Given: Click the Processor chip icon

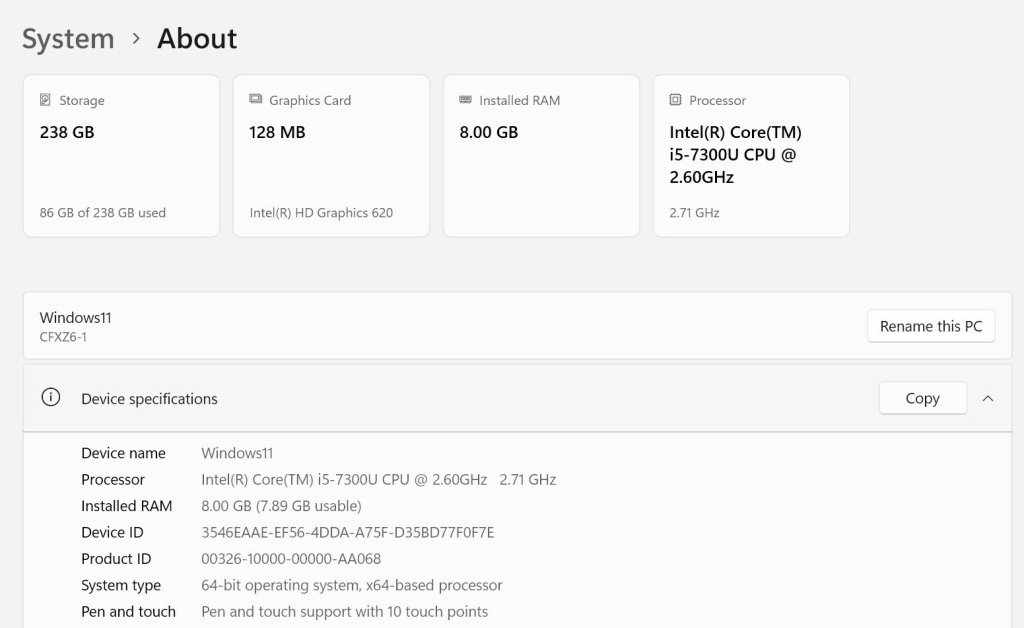Looking at the screenshot, I should pyautogui.click(x=675, y=100).
